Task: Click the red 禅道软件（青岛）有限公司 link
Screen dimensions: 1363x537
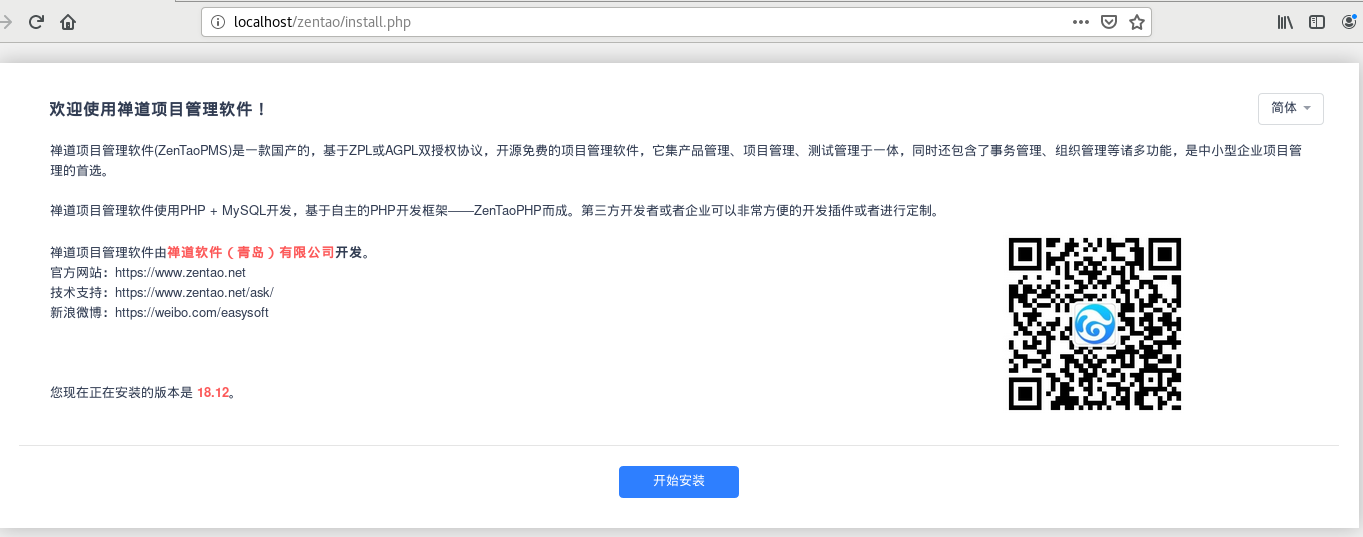Action: click(251, 252)
